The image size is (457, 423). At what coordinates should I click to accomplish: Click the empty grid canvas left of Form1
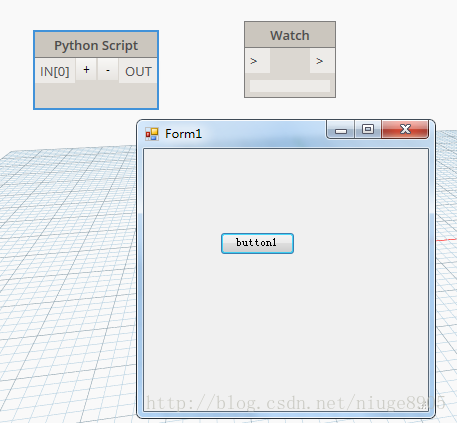(67, 283)
